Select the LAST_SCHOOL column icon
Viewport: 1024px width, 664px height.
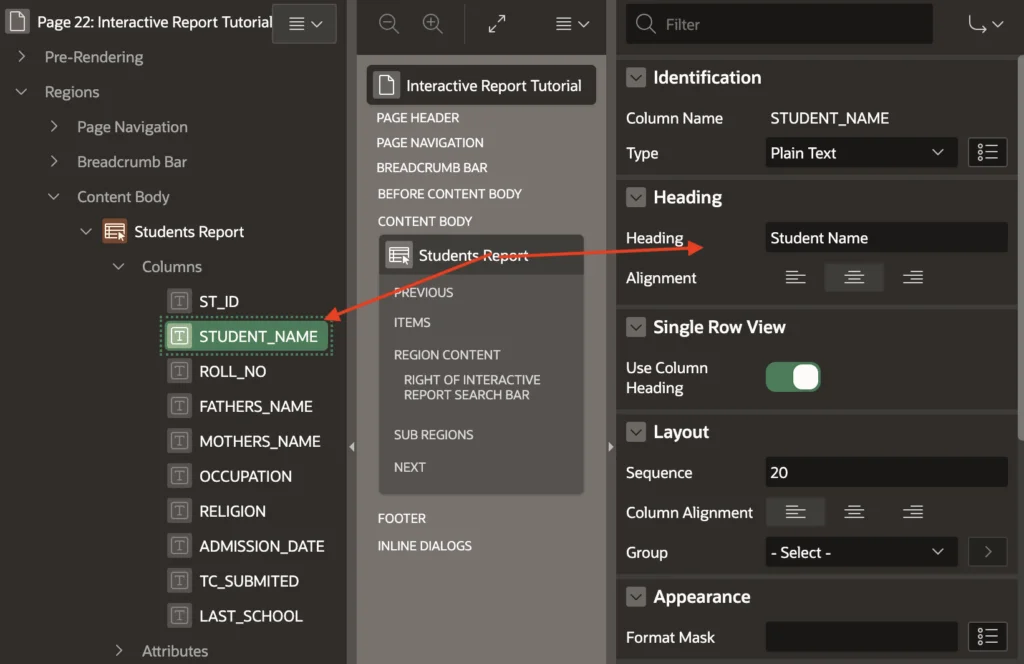pyautogui.click(x=180, y=616)
